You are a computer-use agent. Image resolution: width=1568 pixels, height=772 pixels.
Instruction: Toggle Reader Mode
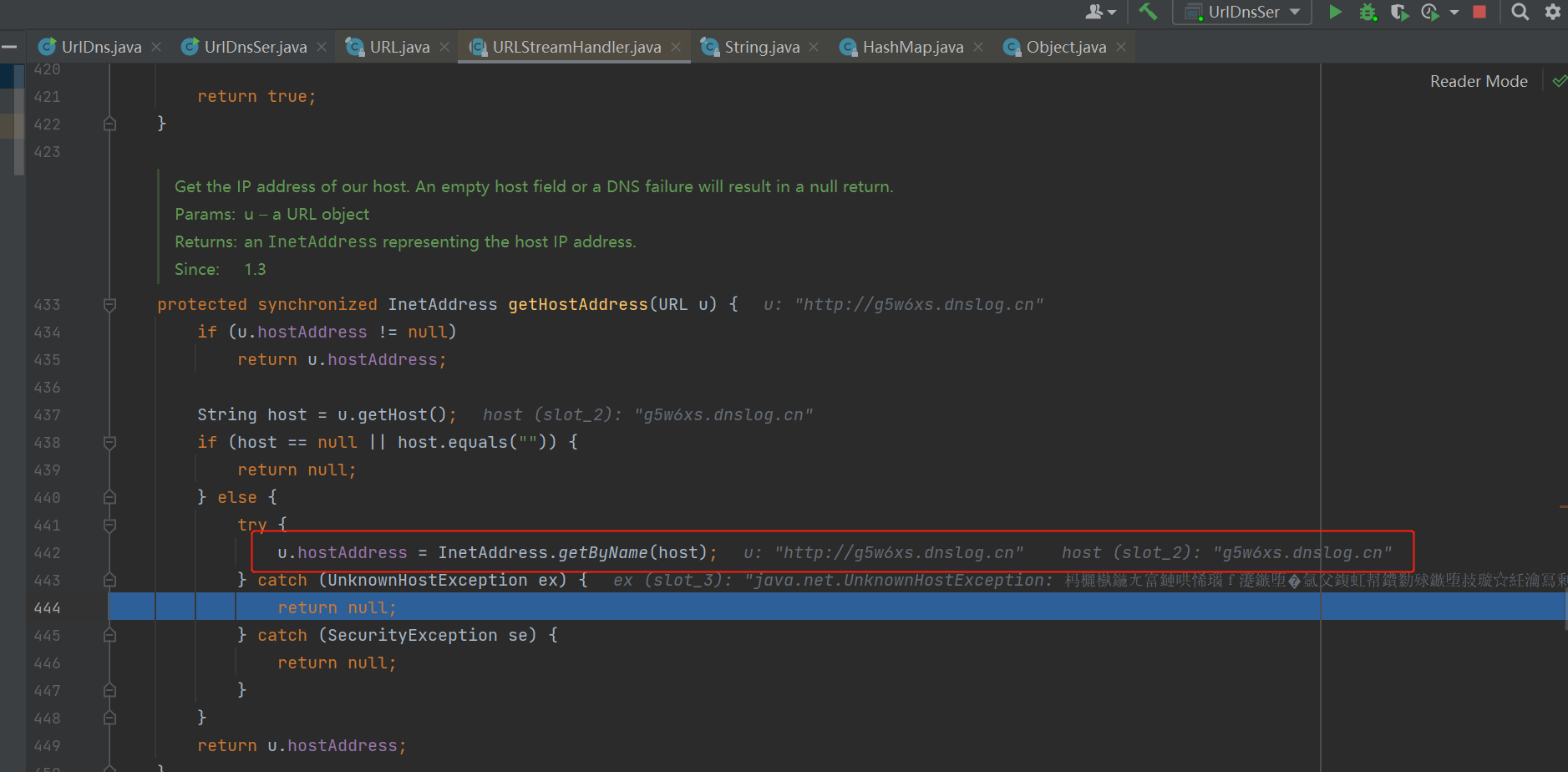pos(1479,81)
